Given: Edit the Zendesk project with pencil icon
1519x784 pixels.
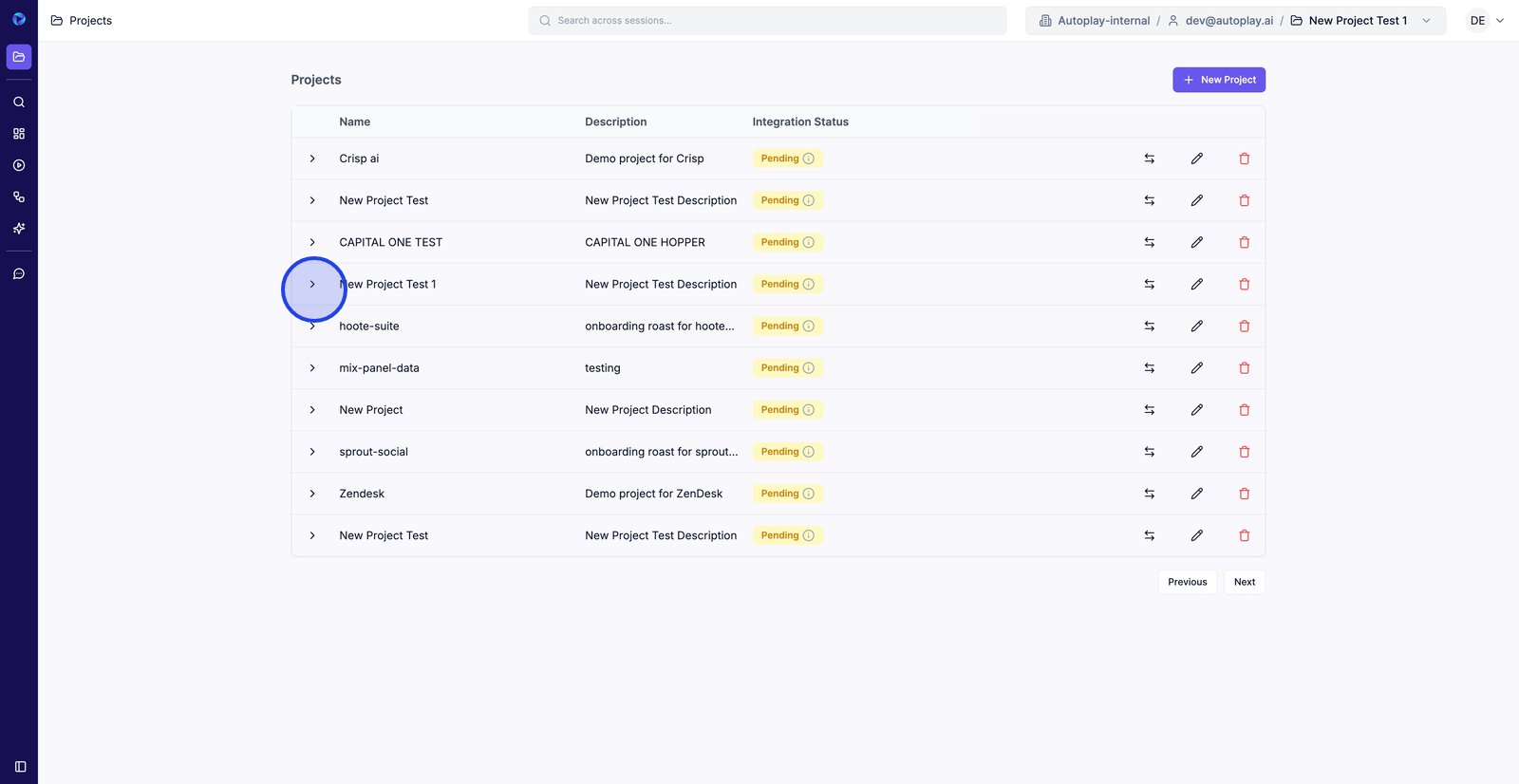Looking at the screenshot, I should (1196, 494).
